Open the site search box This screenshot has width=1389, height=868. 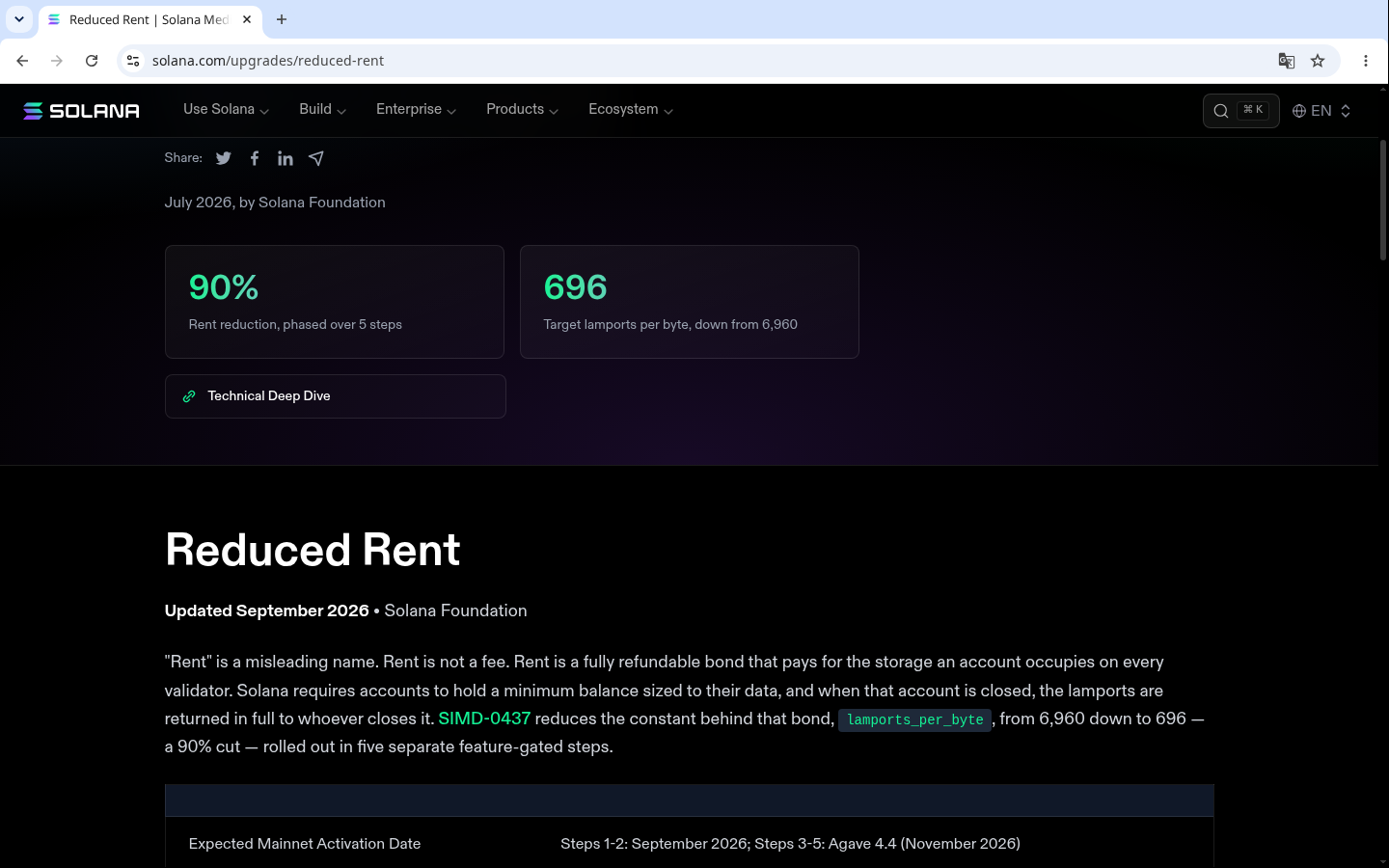(x=1240, y=111)
